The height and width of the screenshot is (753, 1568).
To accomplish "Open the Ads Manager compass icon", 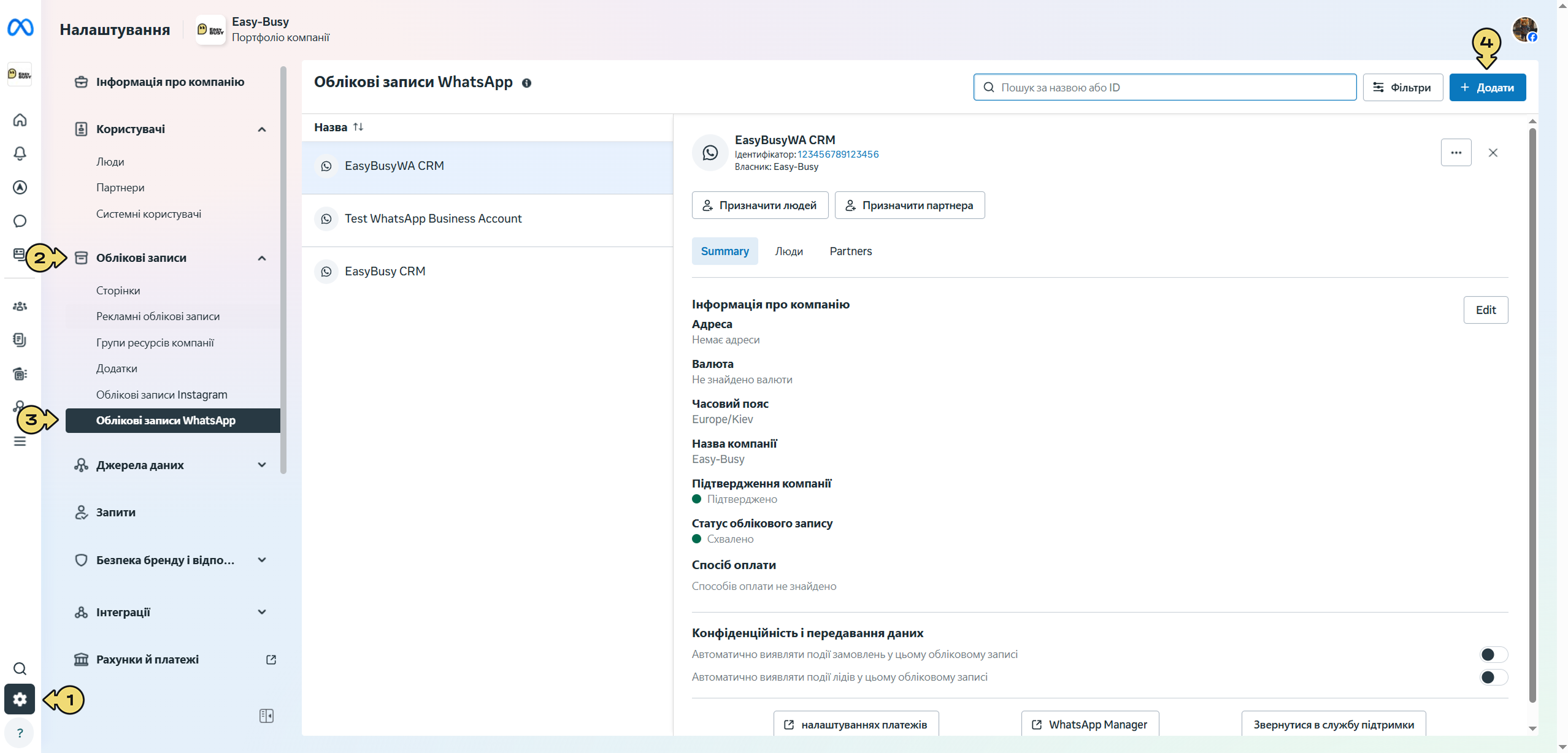I will tap(20, 187).
